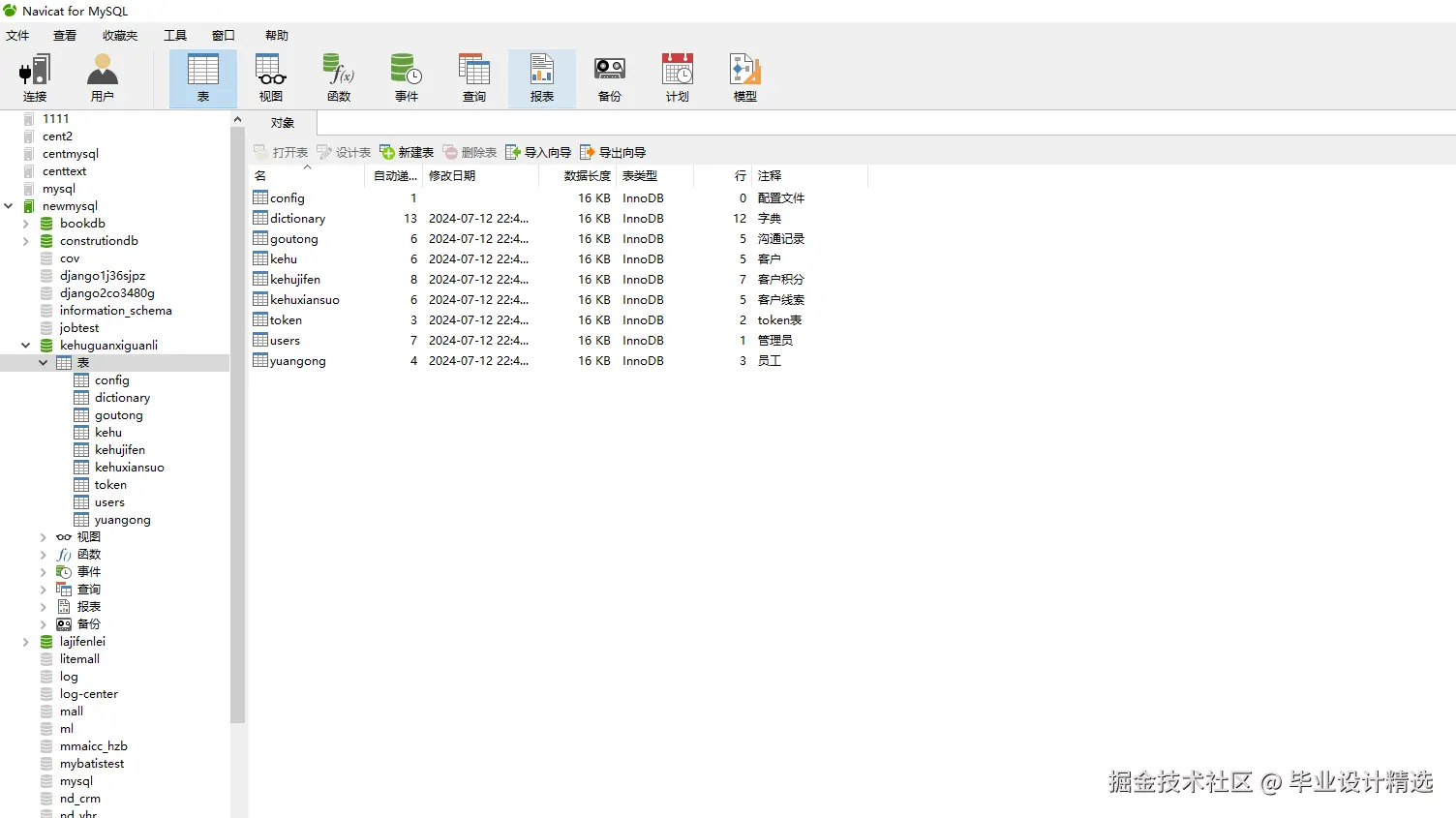
Task: Open the 帮助 help menu
Action: (x=277, y=36)
